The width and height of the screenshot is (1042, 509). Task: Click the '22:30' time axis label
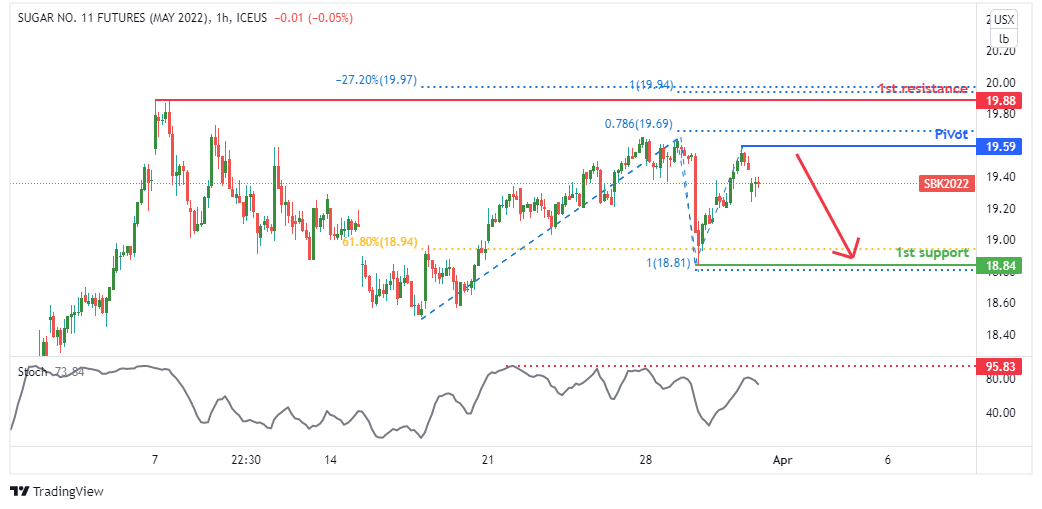pos(245,460)
